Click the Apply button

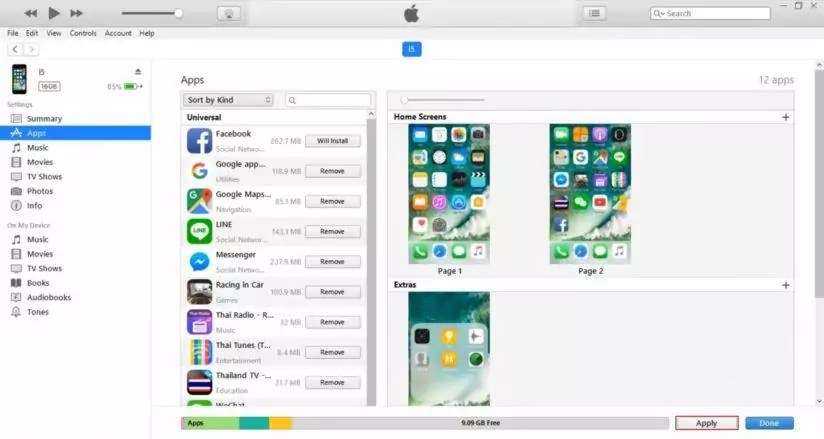(x=706, y=423)
